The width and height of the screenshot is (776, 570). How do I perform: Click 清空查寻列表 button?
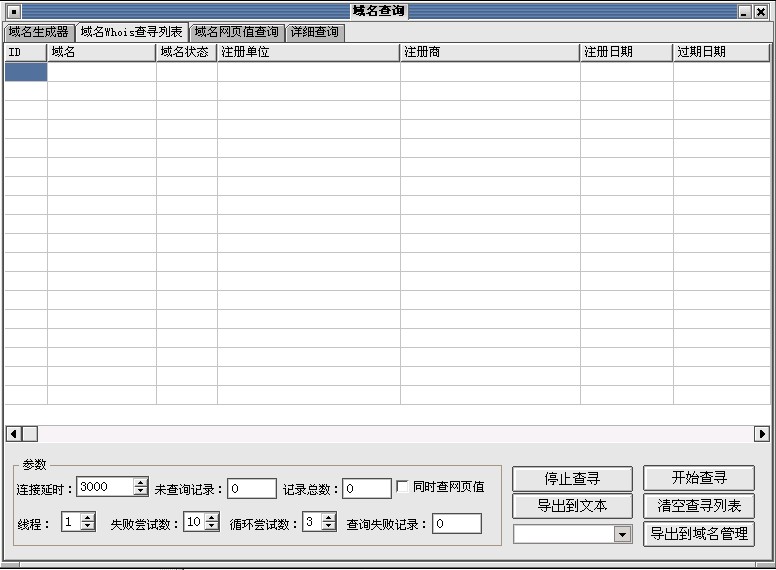click(698, 505)
